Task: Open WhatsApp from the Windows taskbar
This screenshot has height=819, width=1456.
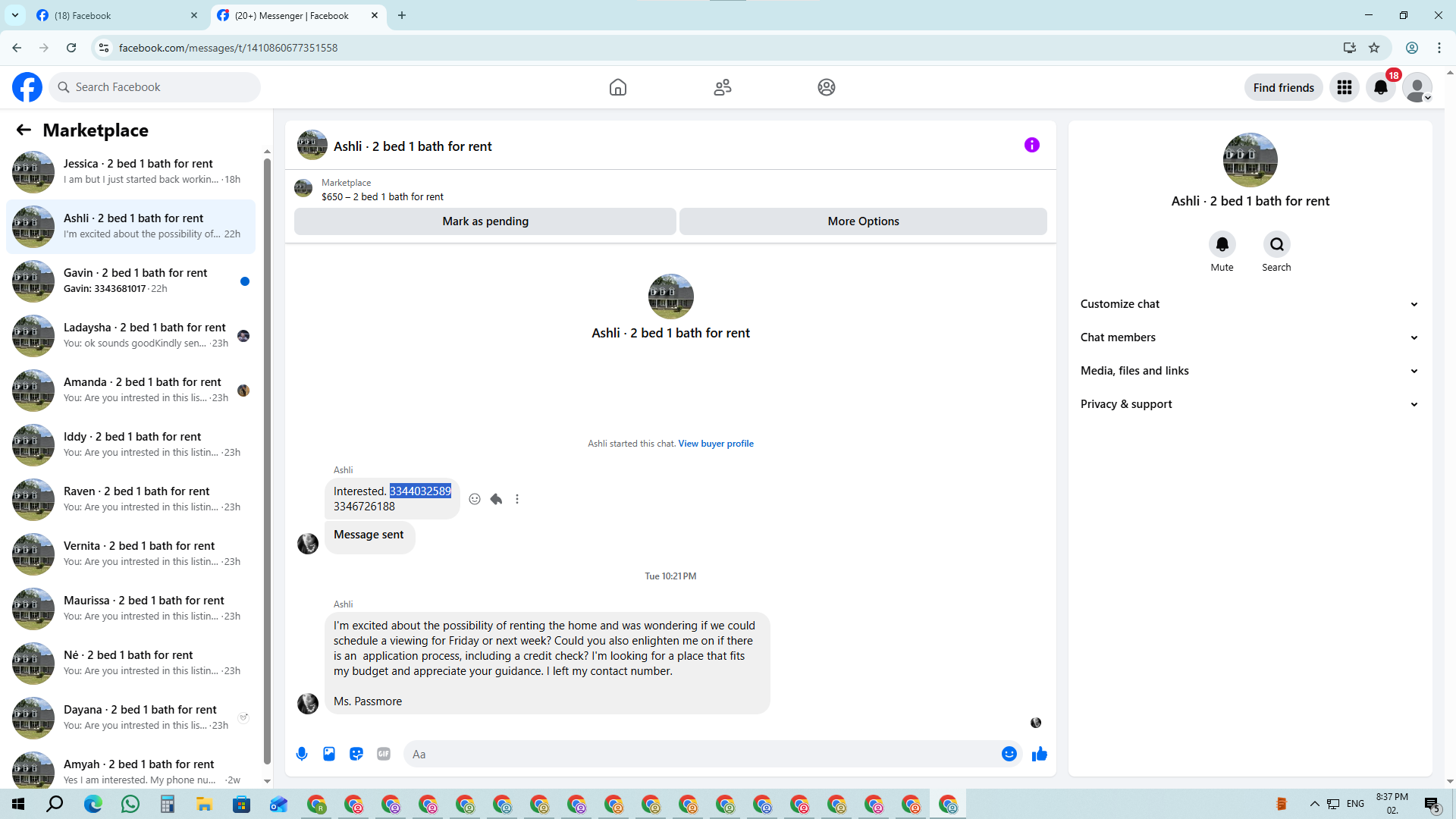Action: 130,804
